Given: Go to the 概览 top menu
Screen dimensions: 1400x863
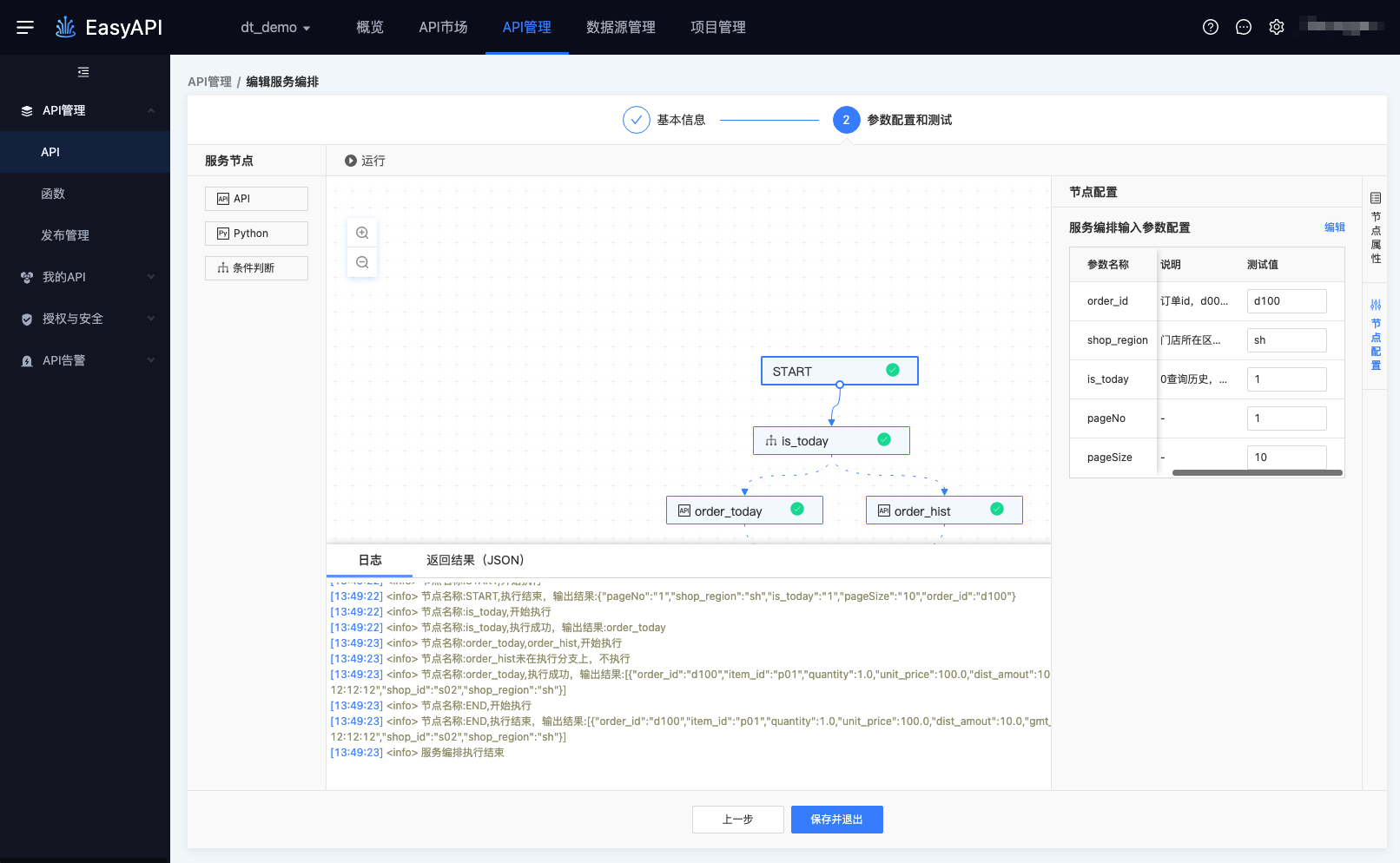Looking at the screenshot, I should click(x=370, y=27).
